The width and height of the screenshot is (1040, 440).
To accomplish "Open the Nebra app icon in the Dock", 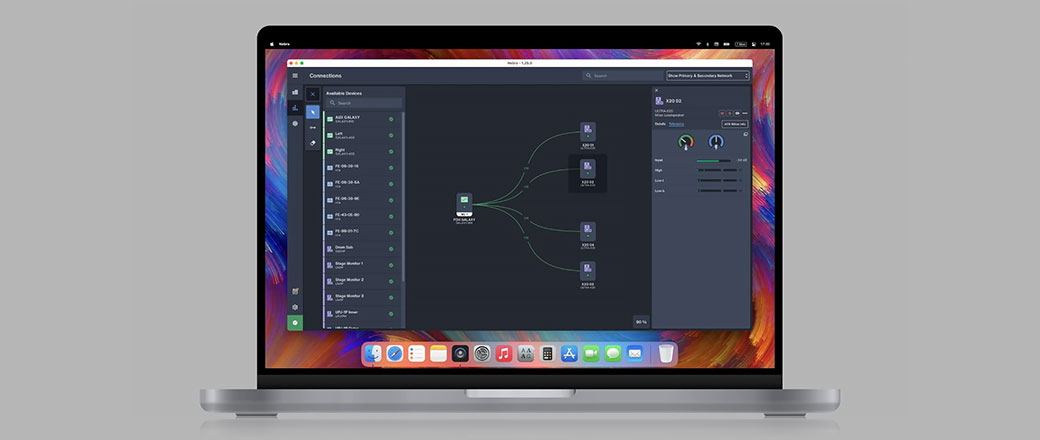I will pos(460,354).
